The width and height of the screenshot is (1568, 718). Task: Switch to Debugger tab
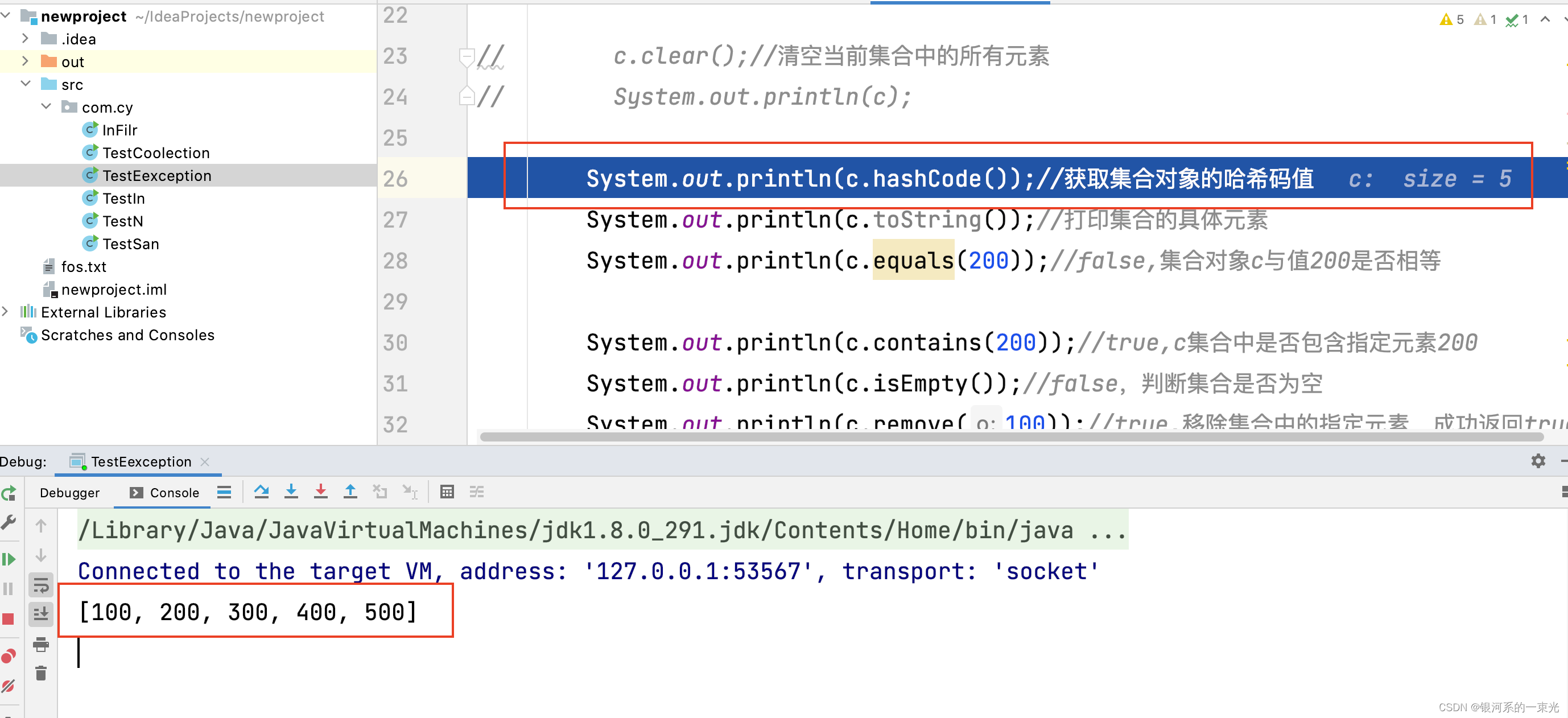click(69, 493)
